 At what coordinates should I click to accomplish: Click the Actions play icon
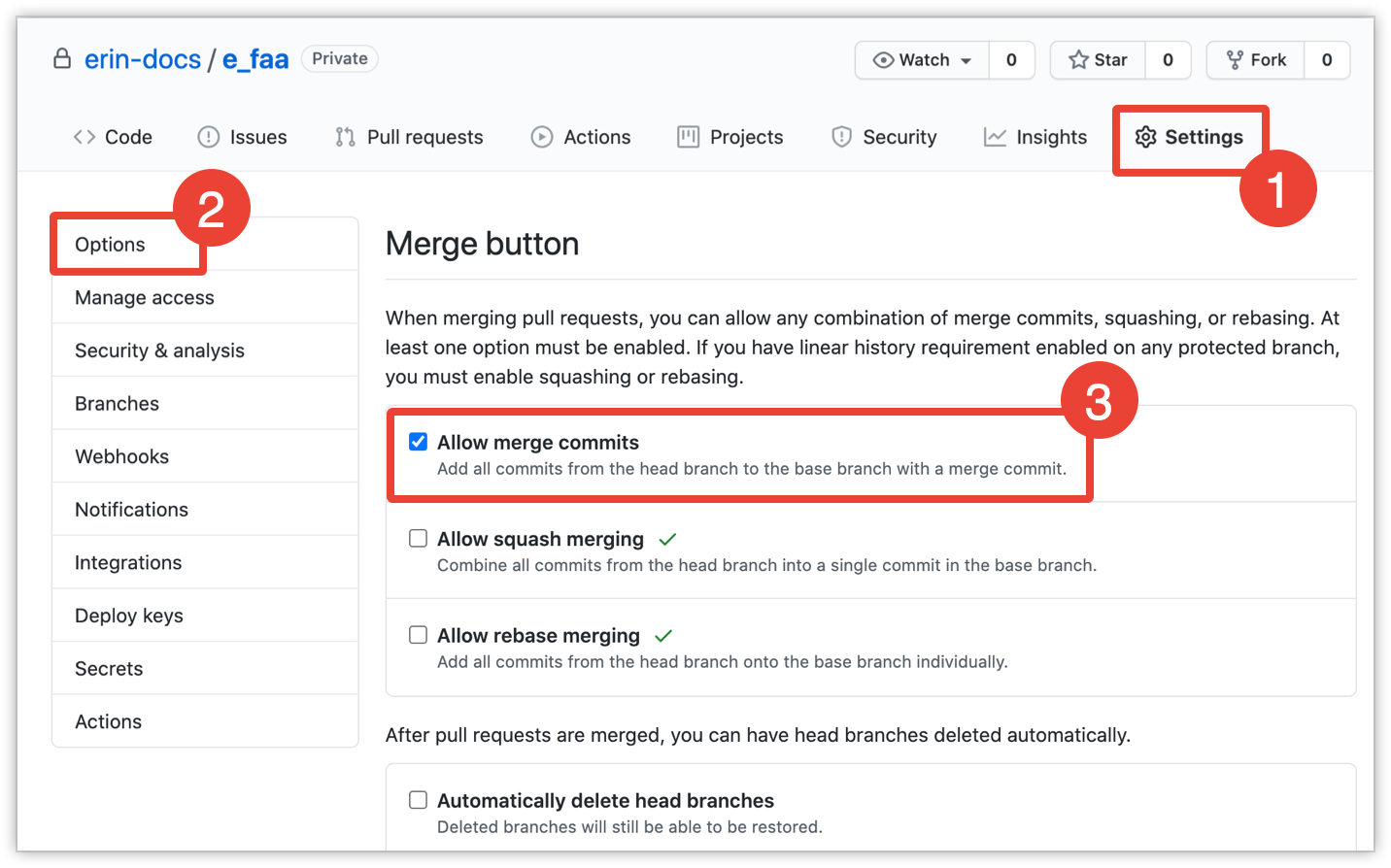[542, 137]
